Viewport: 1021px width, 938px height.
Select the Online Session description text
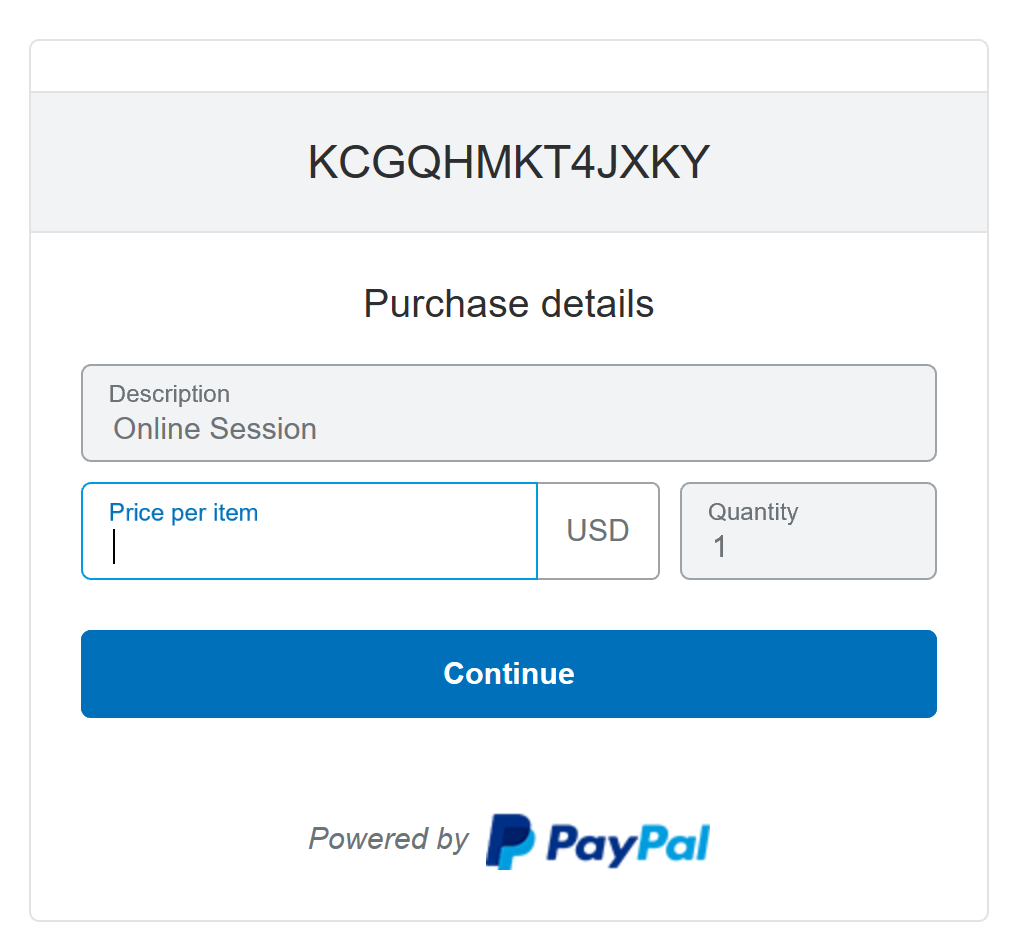pos(214,428)
